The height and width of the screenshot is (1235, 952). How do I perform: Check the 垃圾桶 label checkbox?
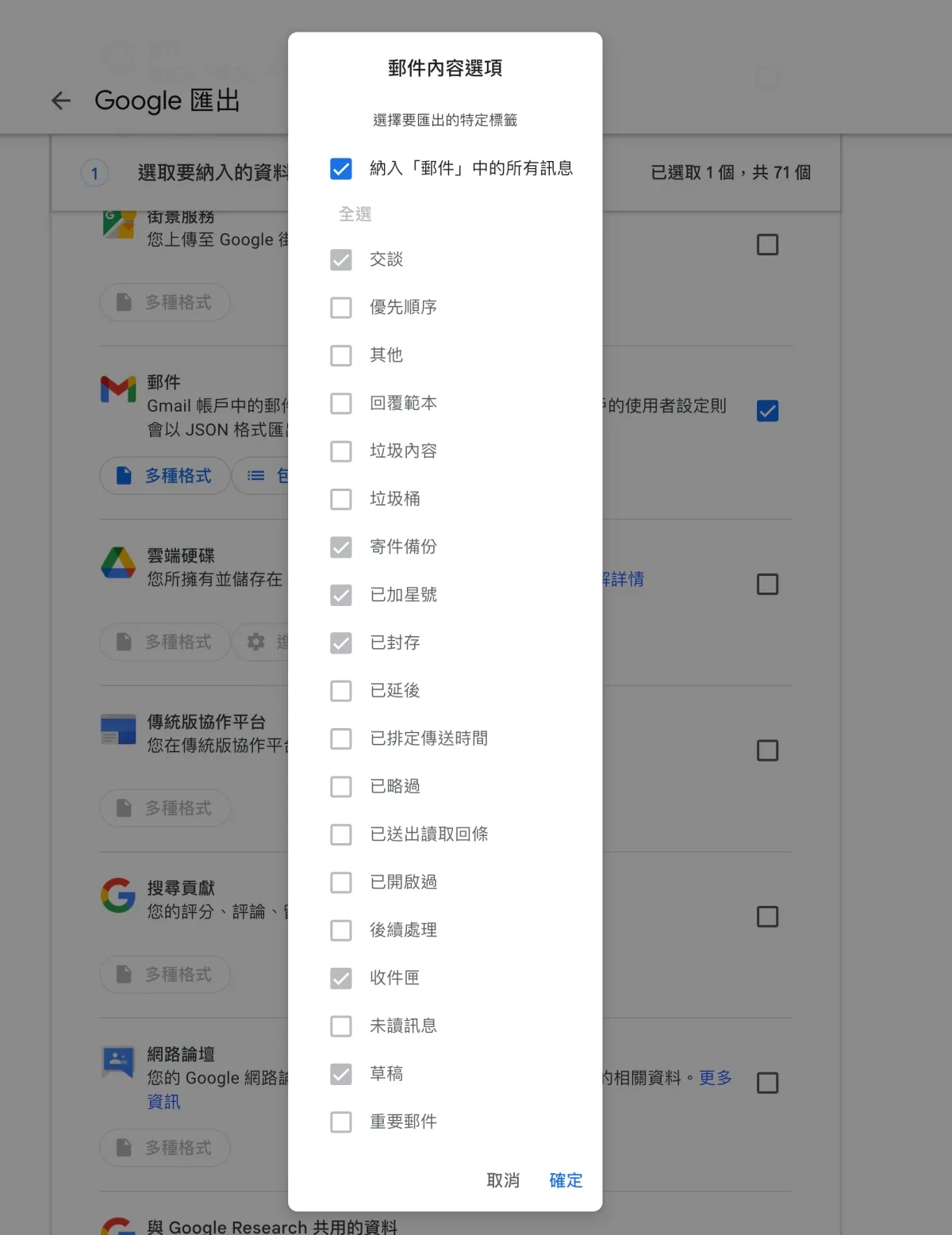[341, 500]
